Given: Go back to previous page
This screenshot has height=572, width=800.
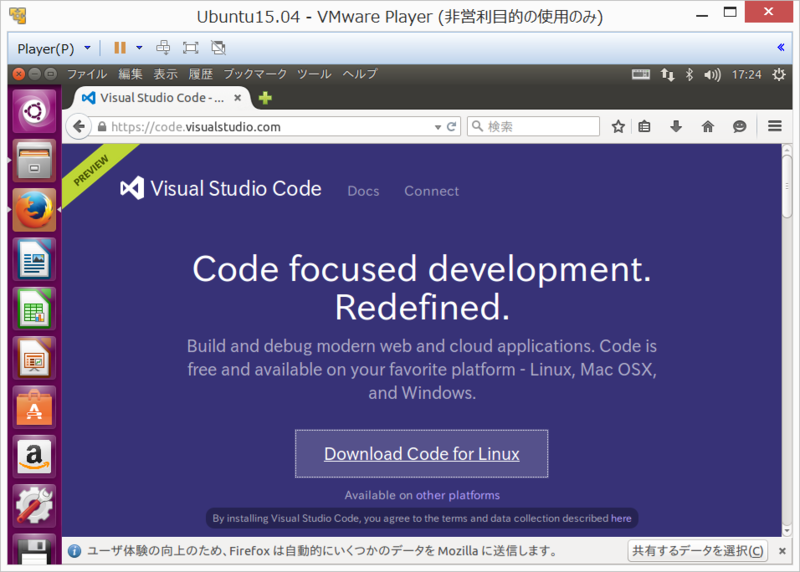Looking at the screenshot, I should tap(79, 127).
